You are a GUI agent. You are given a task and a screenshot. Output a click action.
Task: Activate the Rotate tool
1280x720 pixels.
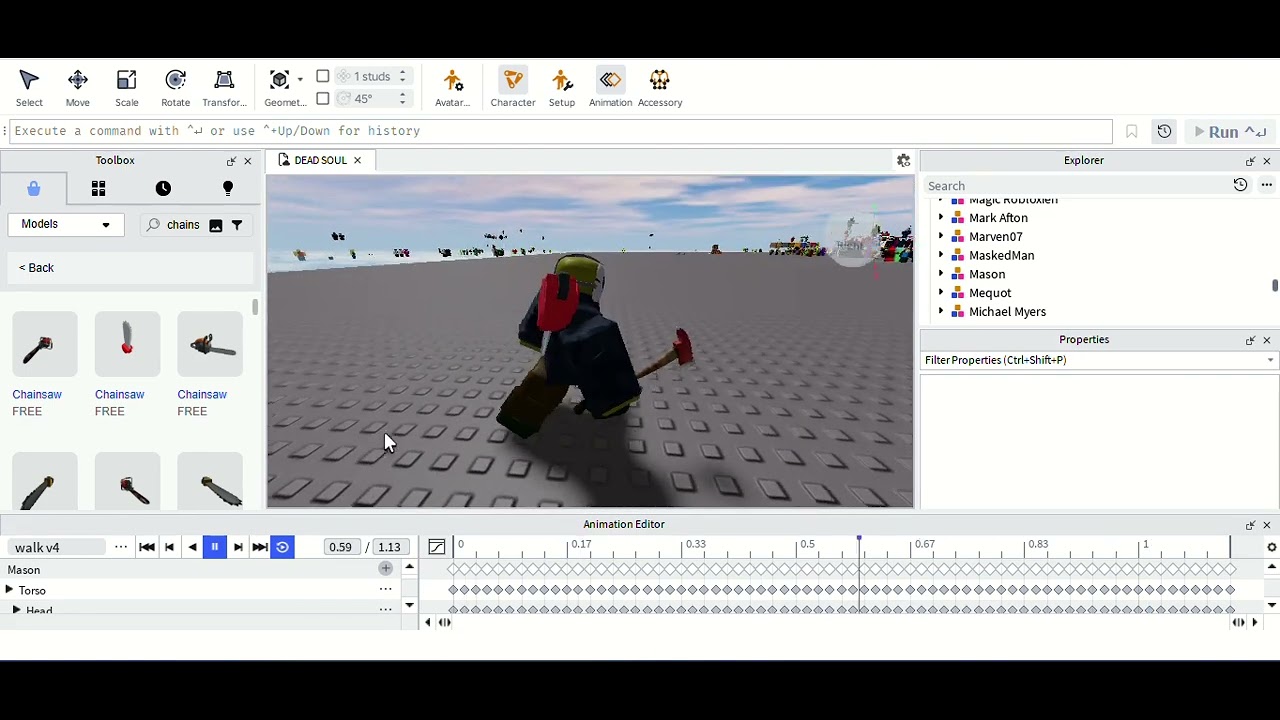(176, 88)
